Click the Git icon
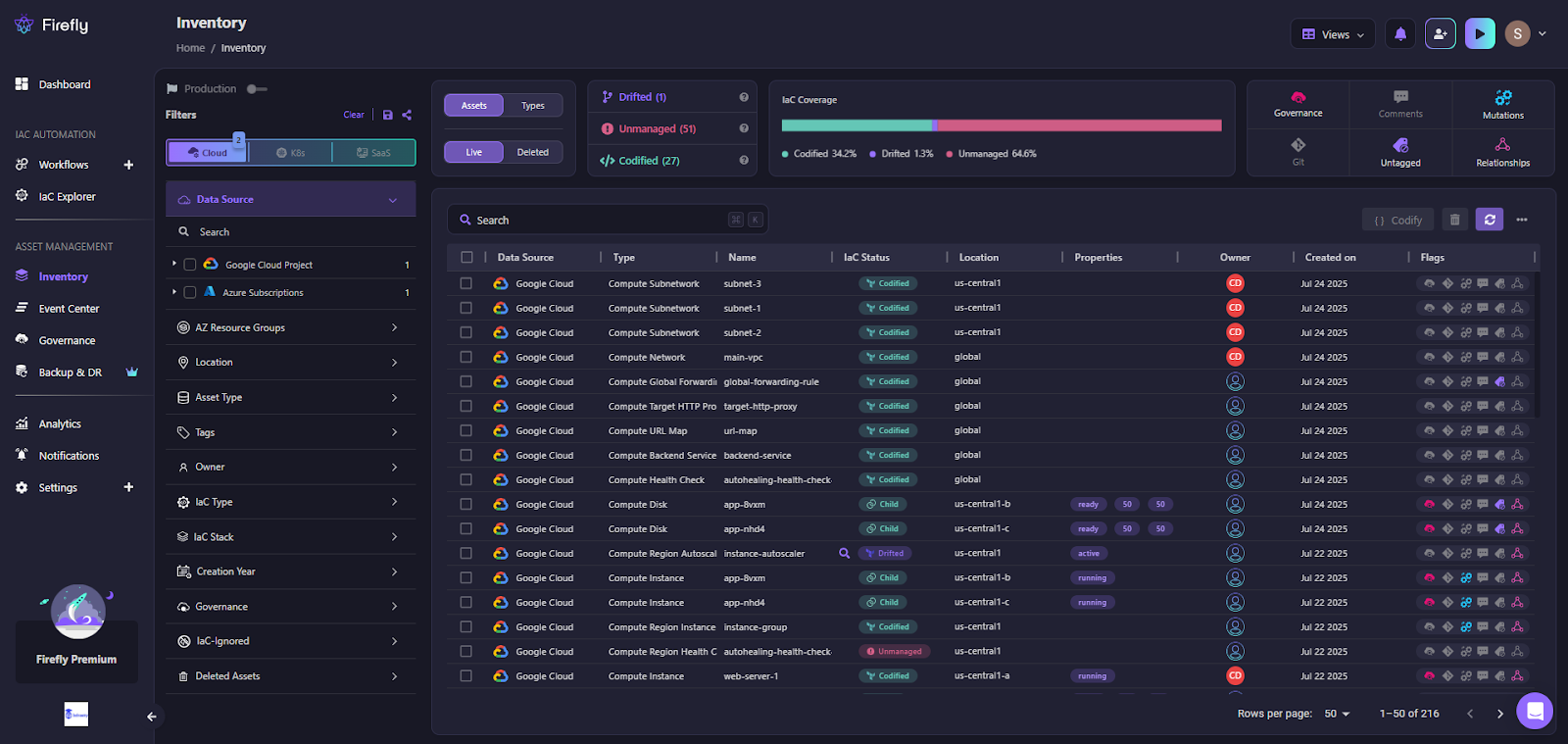This screenshot has height=744, width=1568. [x=1298, y=151]
